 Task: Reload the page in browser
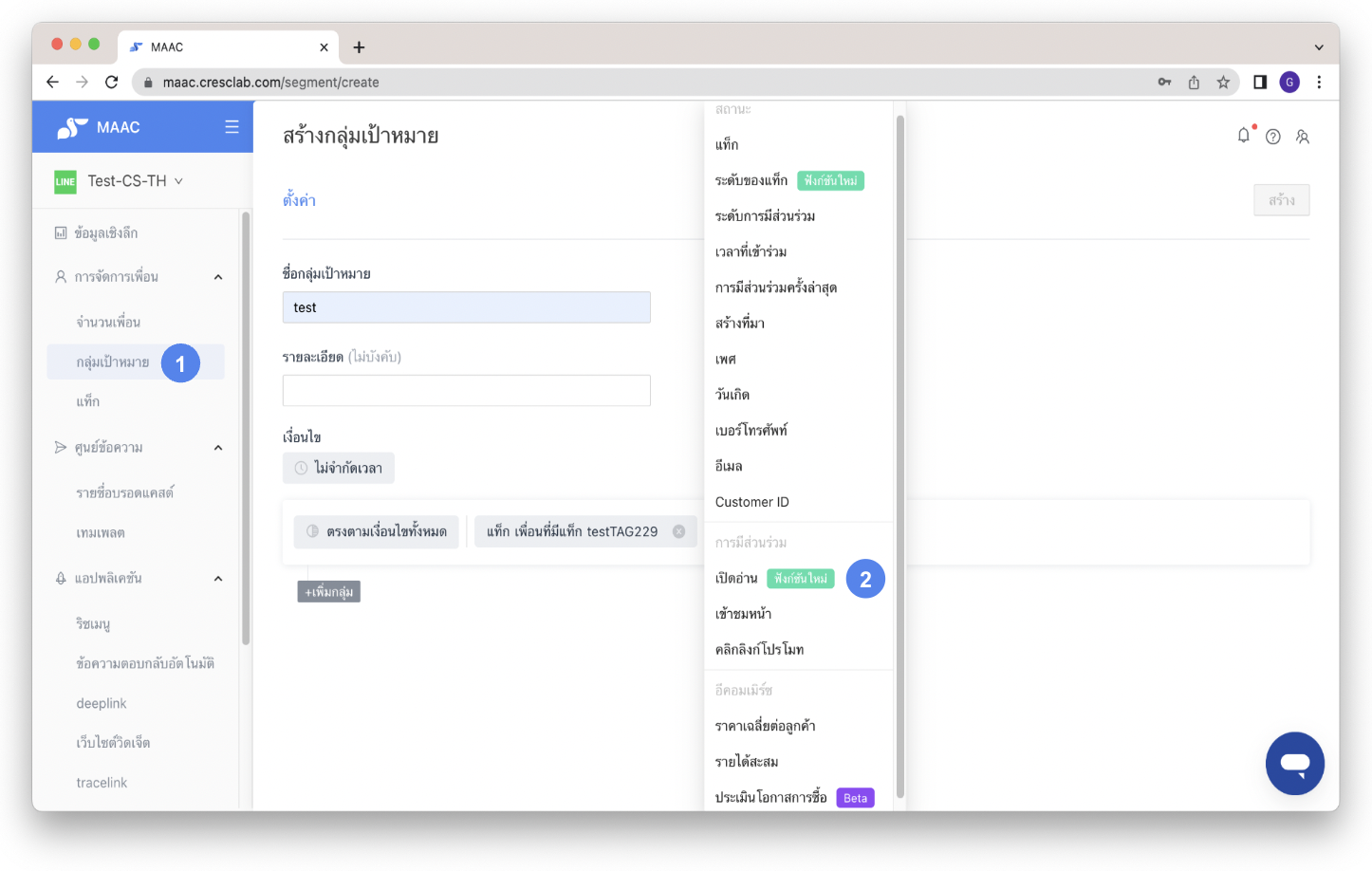[112, 83]
